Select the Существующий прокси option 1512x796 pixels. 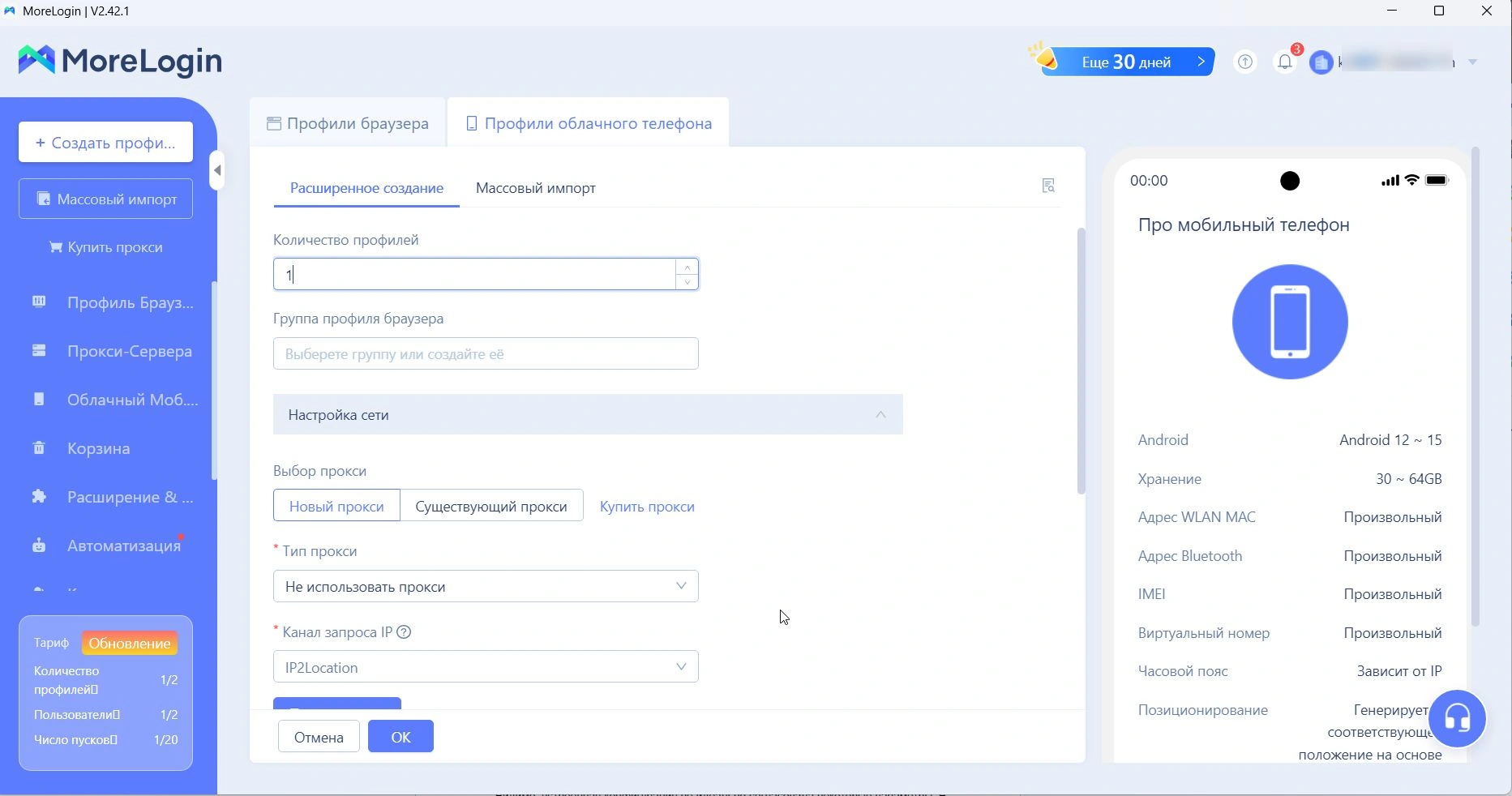(x=490, y=506)
